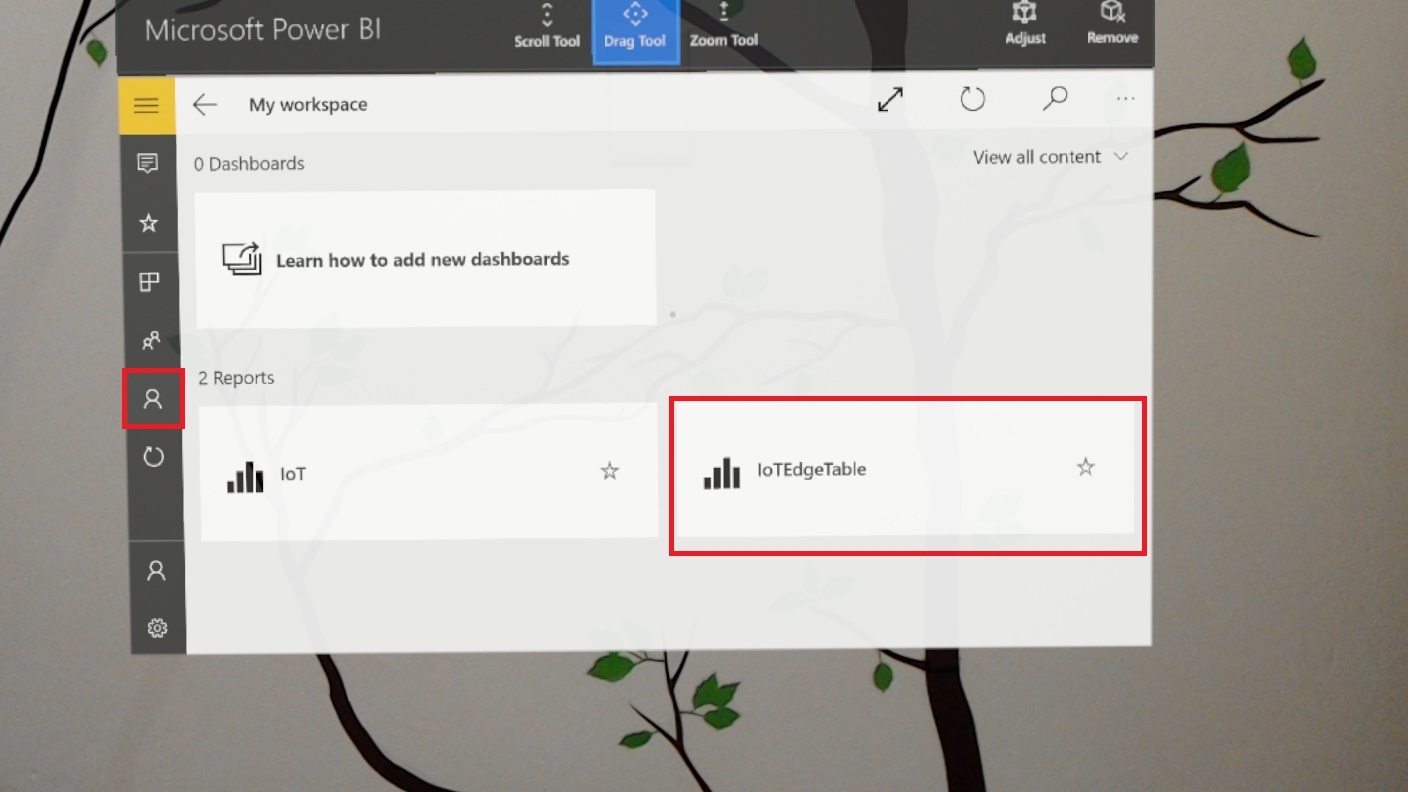Image resolution: width=1408 pixels, height=792 pixels.
Task: Click the Remove button
Action: point(1112,25)
